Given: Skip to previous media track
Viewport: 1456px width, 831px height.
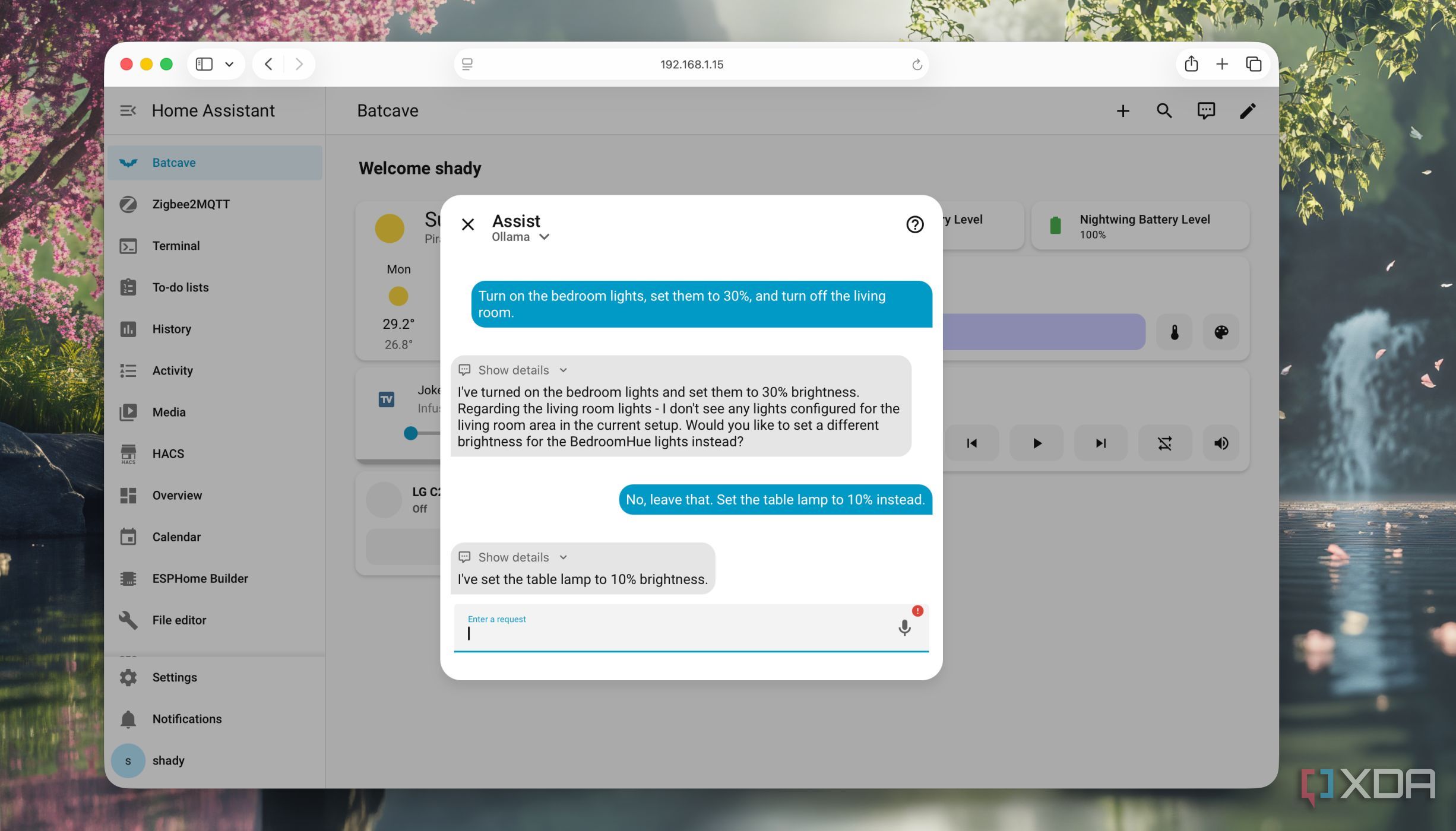Looking at the screenshot, I should tap(971, 443).
